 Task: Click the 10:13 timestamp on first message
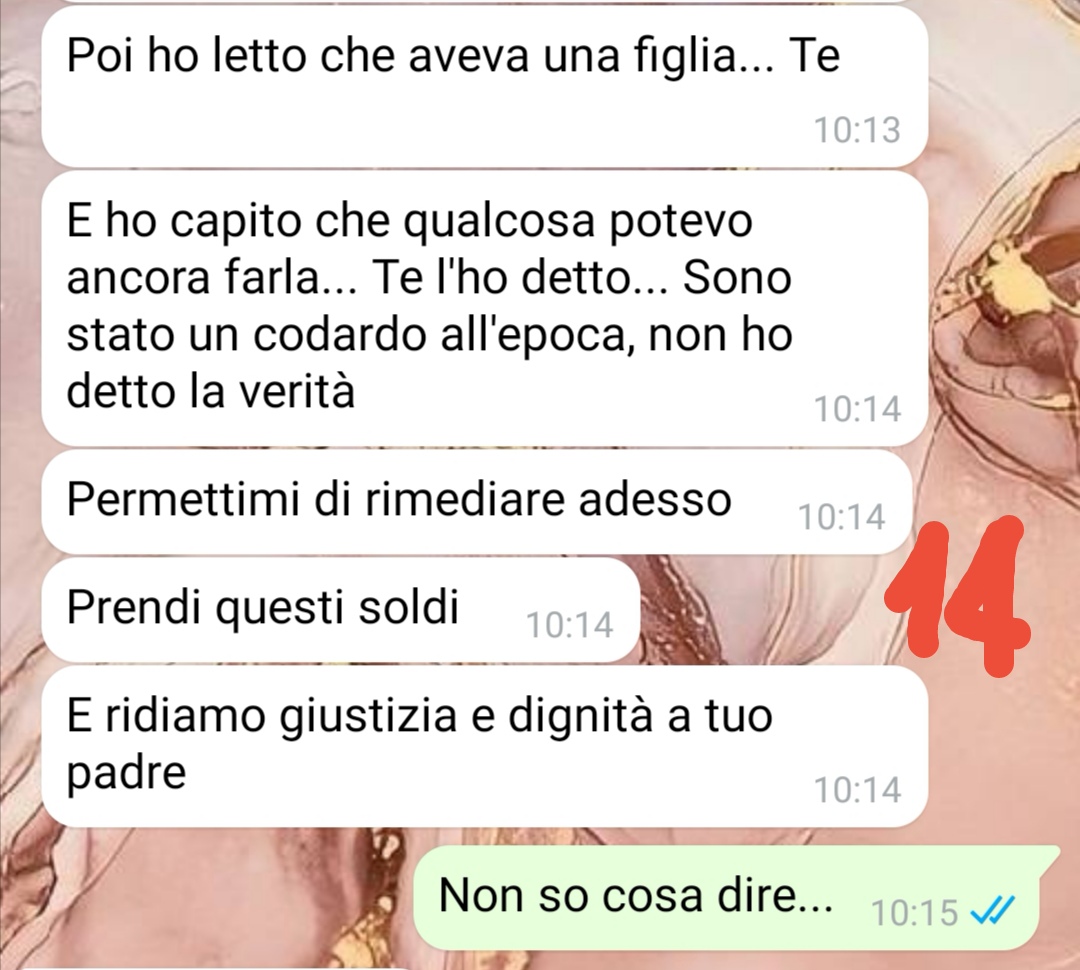click(x=857, y=130)
